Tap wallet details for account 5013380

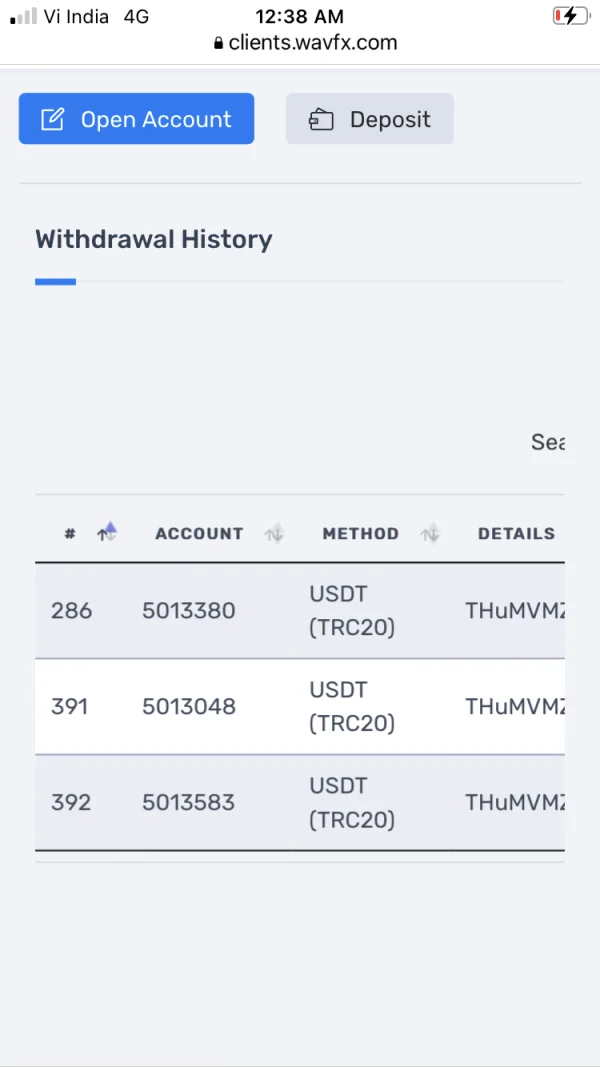click(x=514, y=611)
